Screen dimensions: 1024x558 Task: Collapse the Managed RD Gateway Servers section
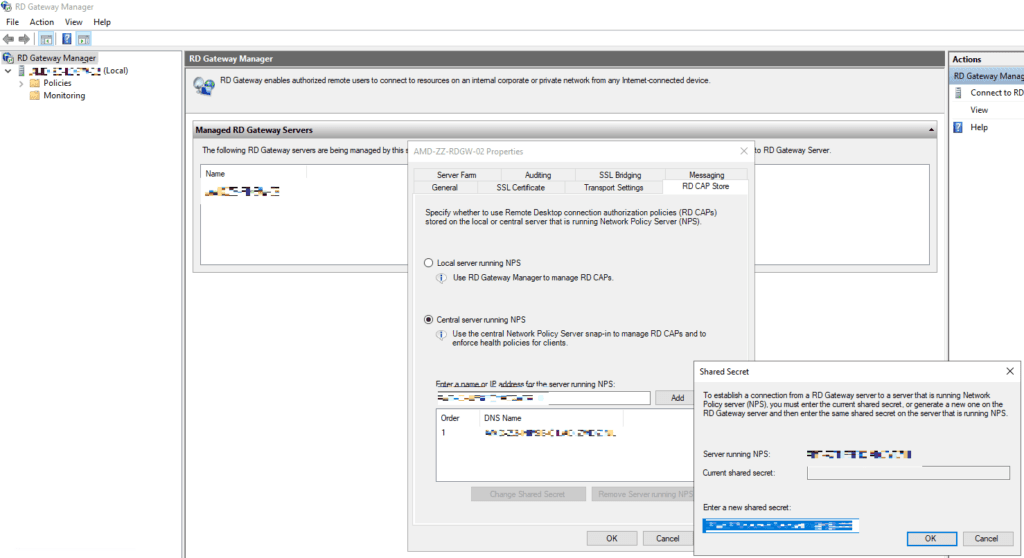932,130
